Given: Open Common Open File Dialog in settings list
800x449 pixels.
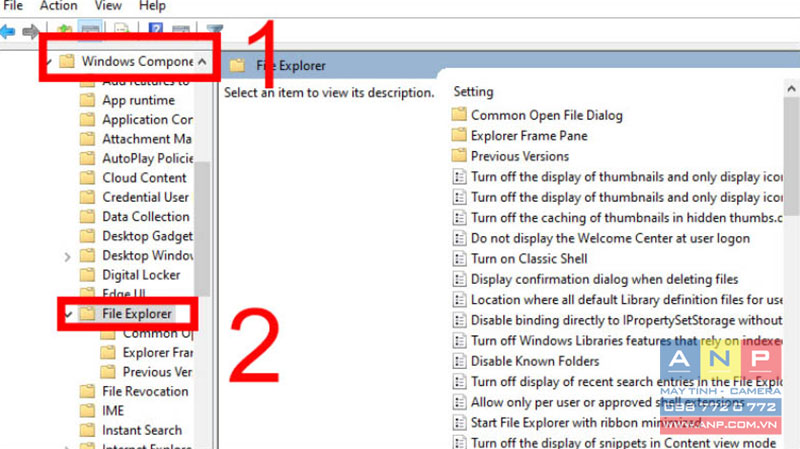Looking at the screenshot, I should (546, 115).
